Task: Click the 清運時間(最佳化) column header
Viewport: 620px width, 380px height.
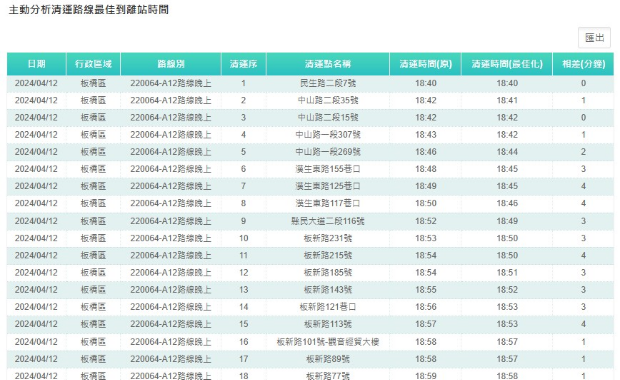Action: (x=507, y=64)
